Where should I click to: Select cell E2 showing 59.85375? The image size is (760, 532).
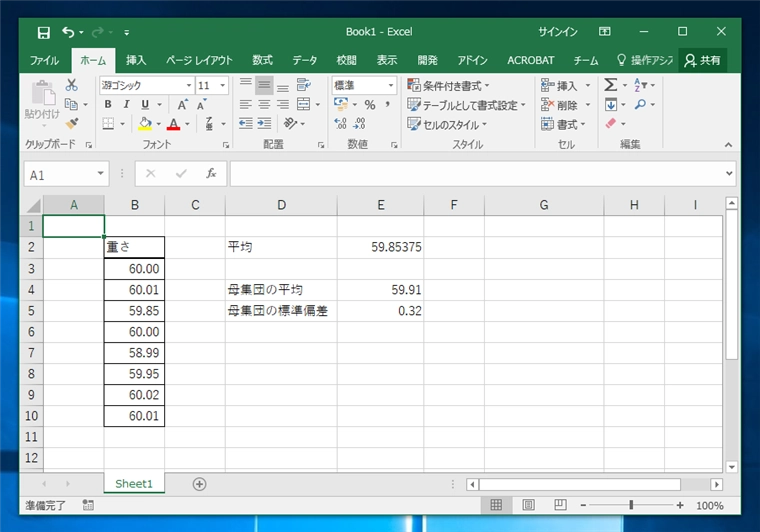click(x=380, y=247)
